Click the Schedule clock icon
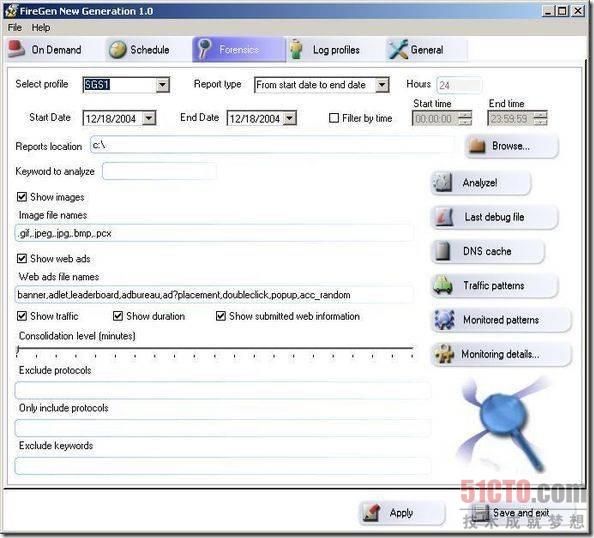594x538 pixels. pos(117,50)
